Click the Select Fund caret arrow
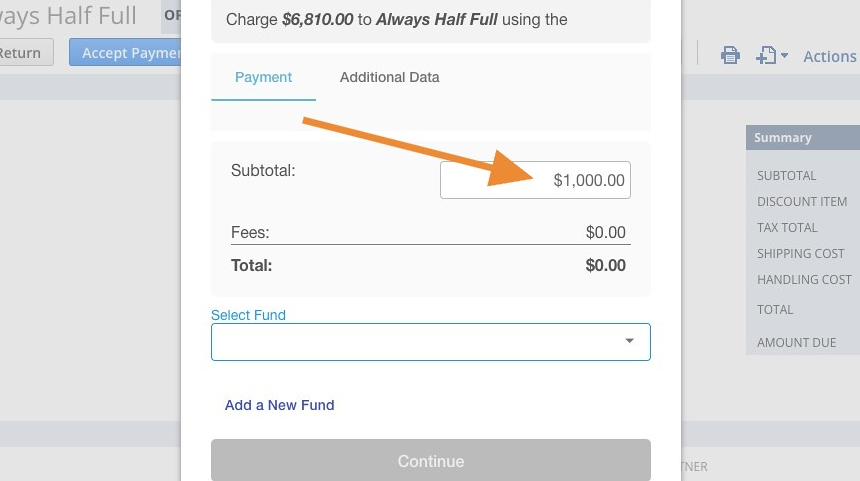Viewport: 860px width, 481px height. [629, 341]
